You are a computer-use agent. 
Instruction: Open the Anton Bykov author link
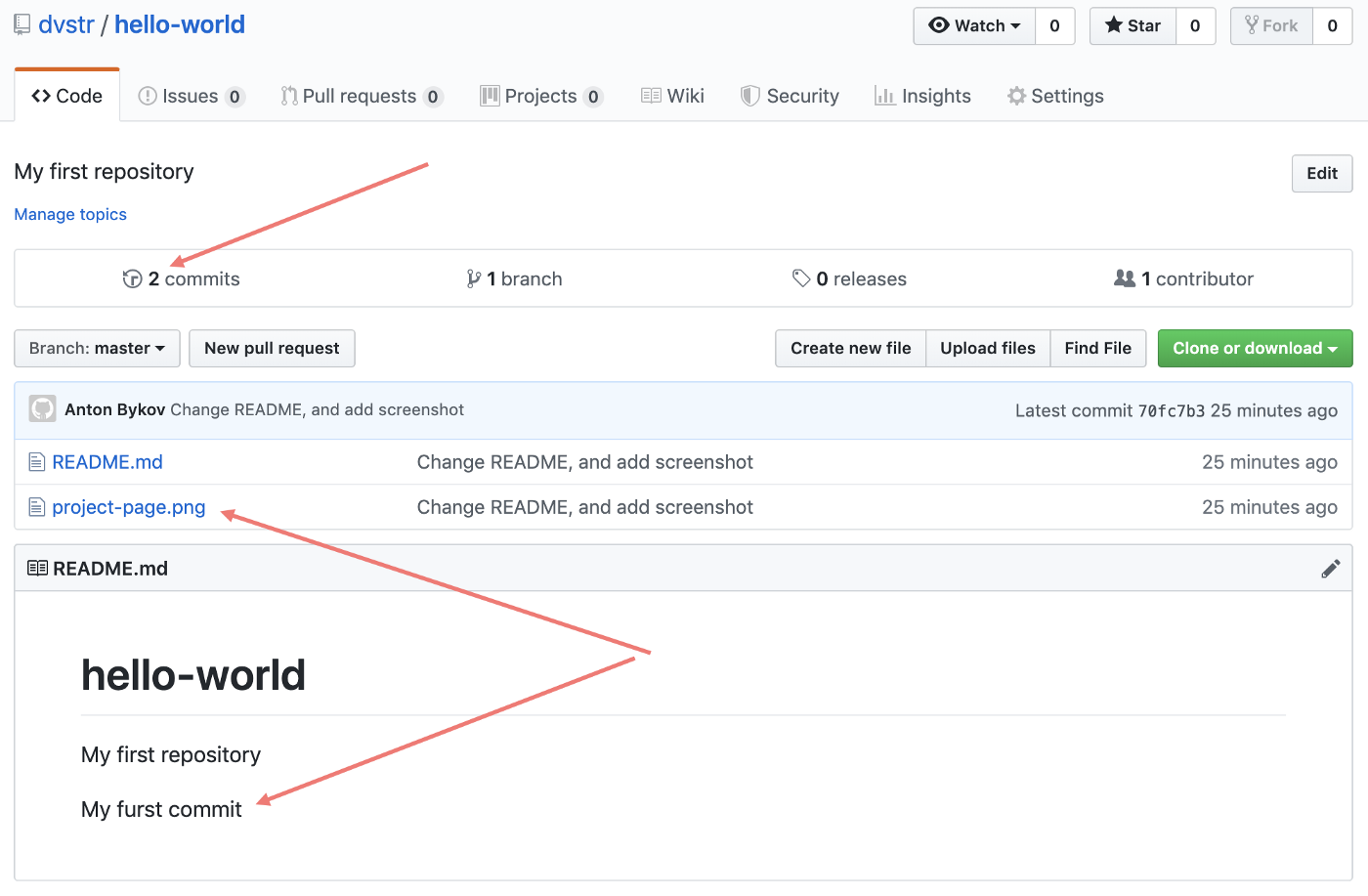pyautogui.click(x=114, y=409)
